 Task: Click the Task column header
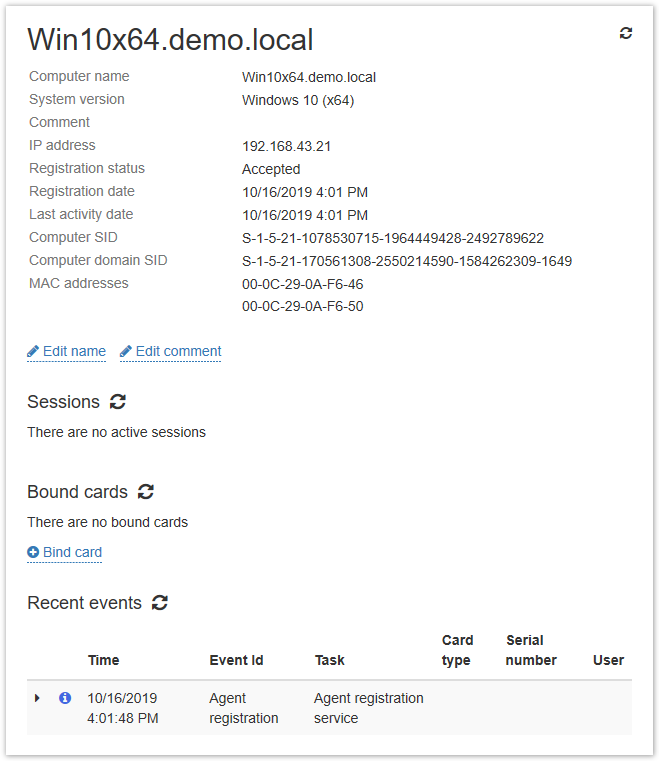pos(329,660)
